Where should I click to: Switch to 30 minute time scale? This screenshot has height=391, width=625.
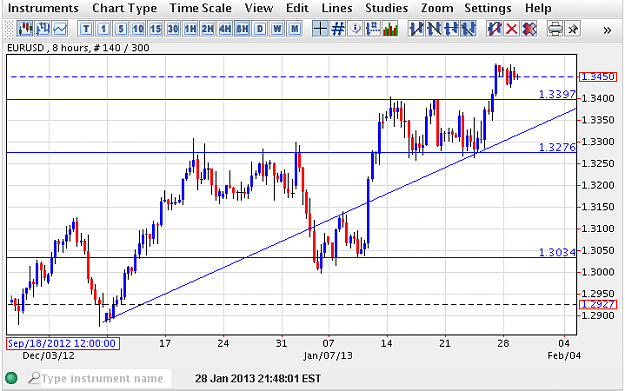tap(173, 29)
